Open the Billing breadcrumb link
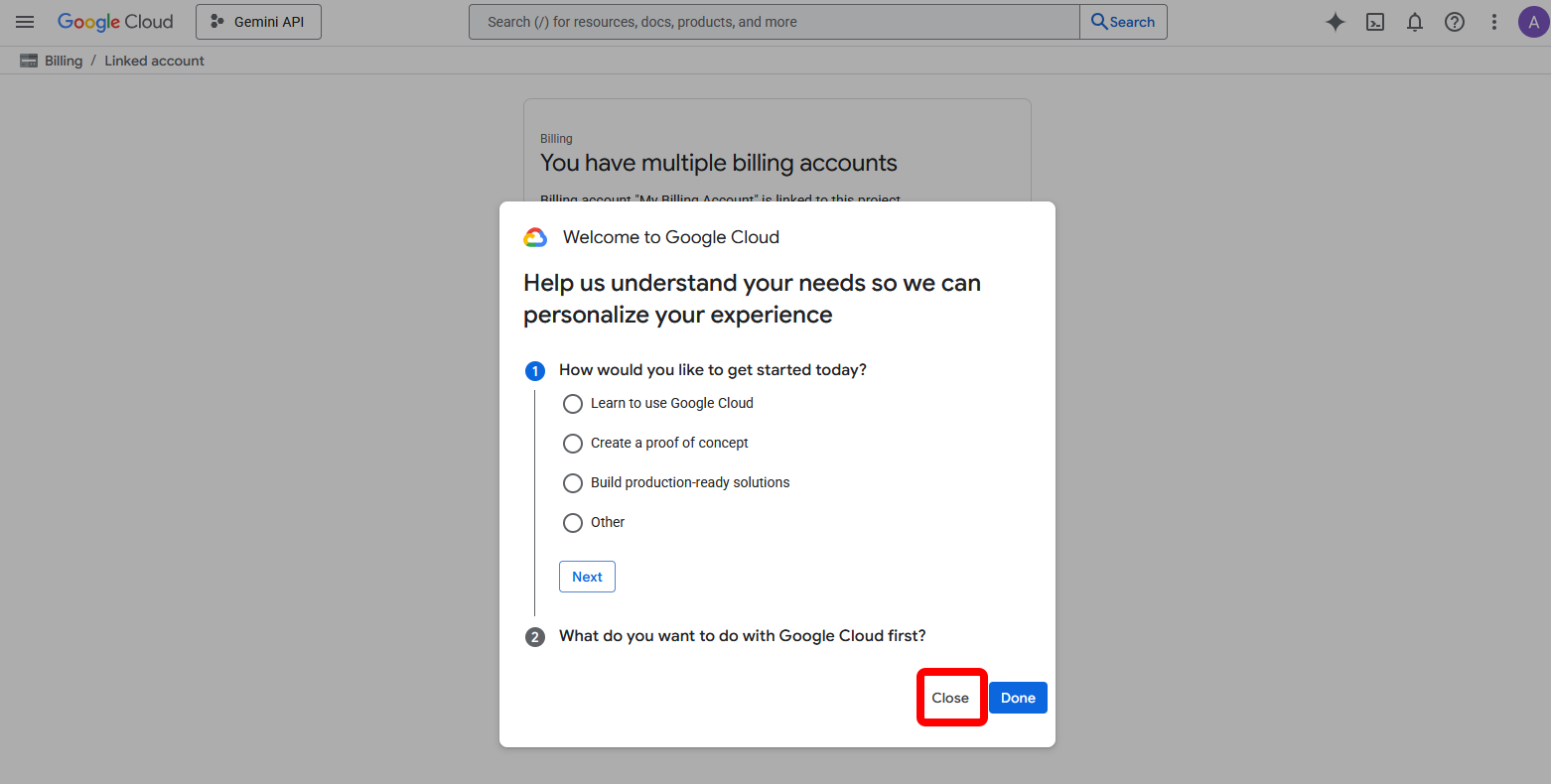This screenshot has height=784, width=1551. [x=64, y=61]
